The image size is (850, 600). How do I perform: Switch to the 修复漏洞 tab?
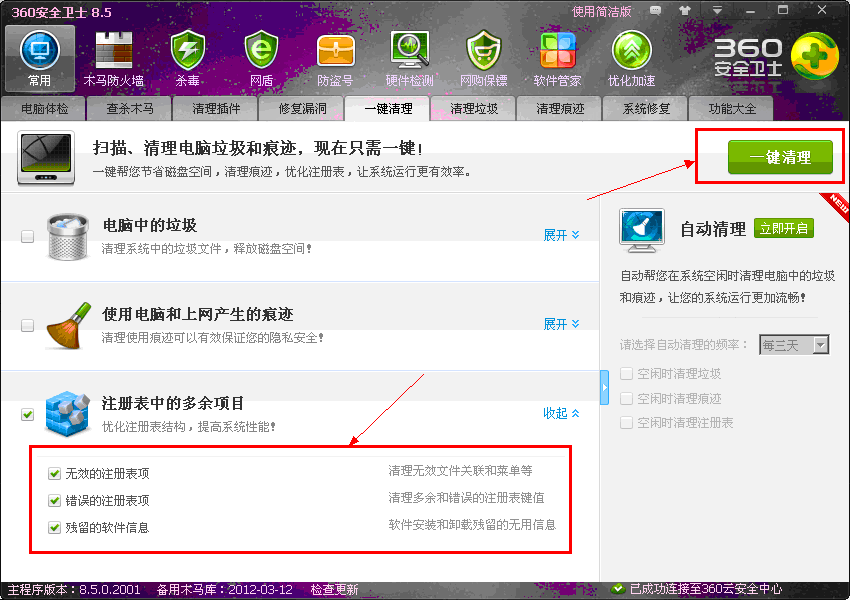[x=302, y=108]
